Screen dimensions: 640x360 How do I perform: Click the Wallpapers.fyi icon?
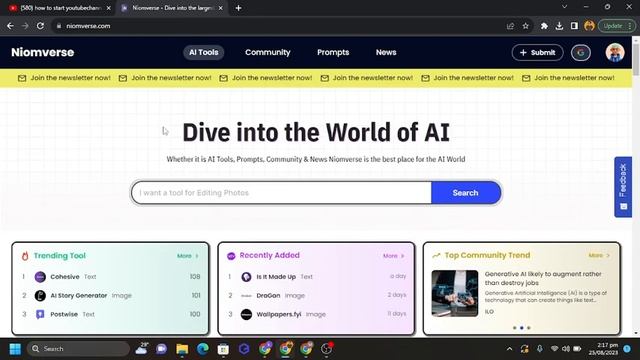click(246, 314)
